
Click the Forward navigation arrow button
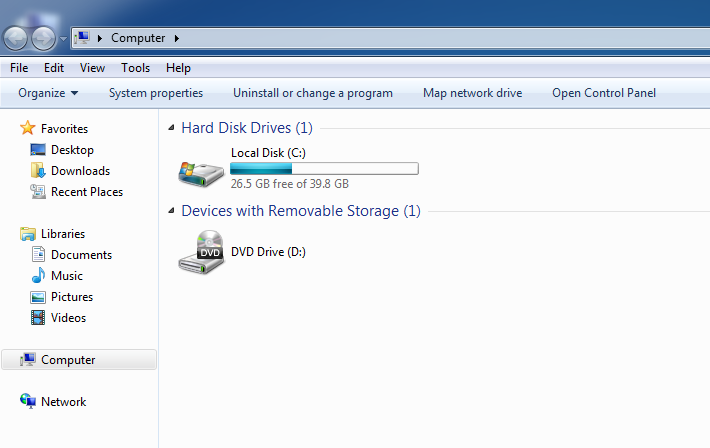coord(43,38)
